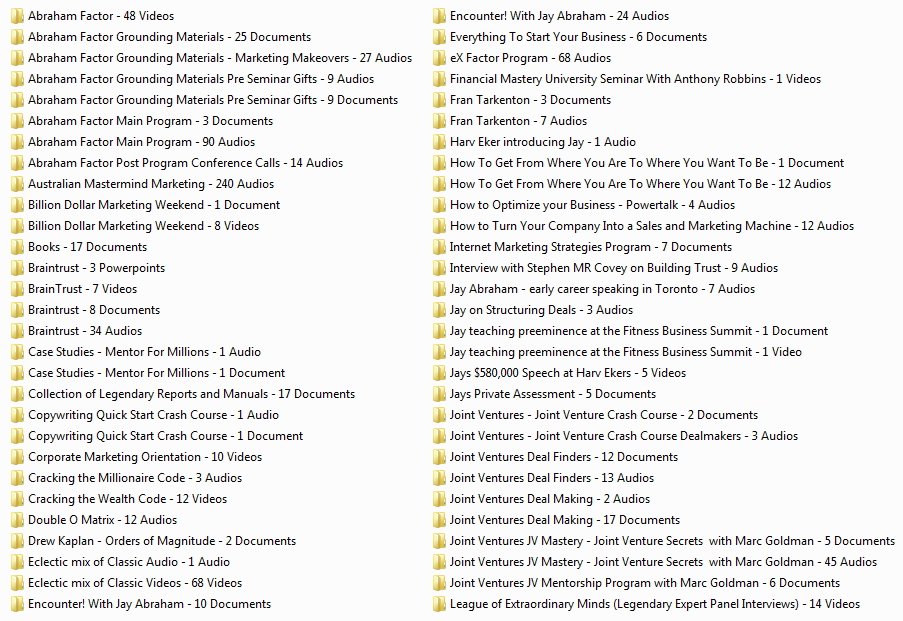Select Grounding Materials - Marketing Makeovers - 27 Audios
Screen dimensions: 903x621
pyautogui.click(x=220, y=58)
